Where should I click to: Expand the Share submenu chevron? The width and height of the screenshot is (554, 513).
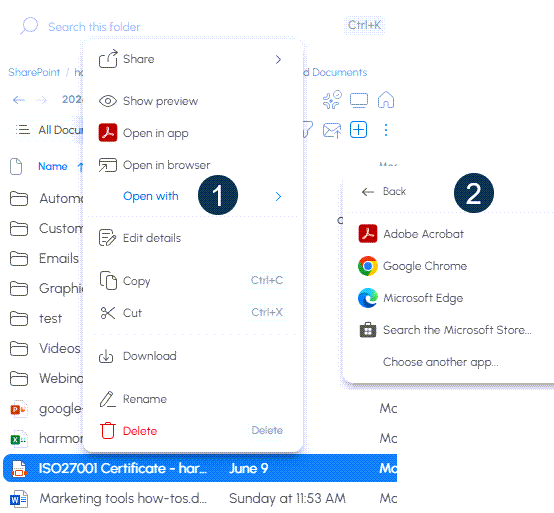point(278,59)
